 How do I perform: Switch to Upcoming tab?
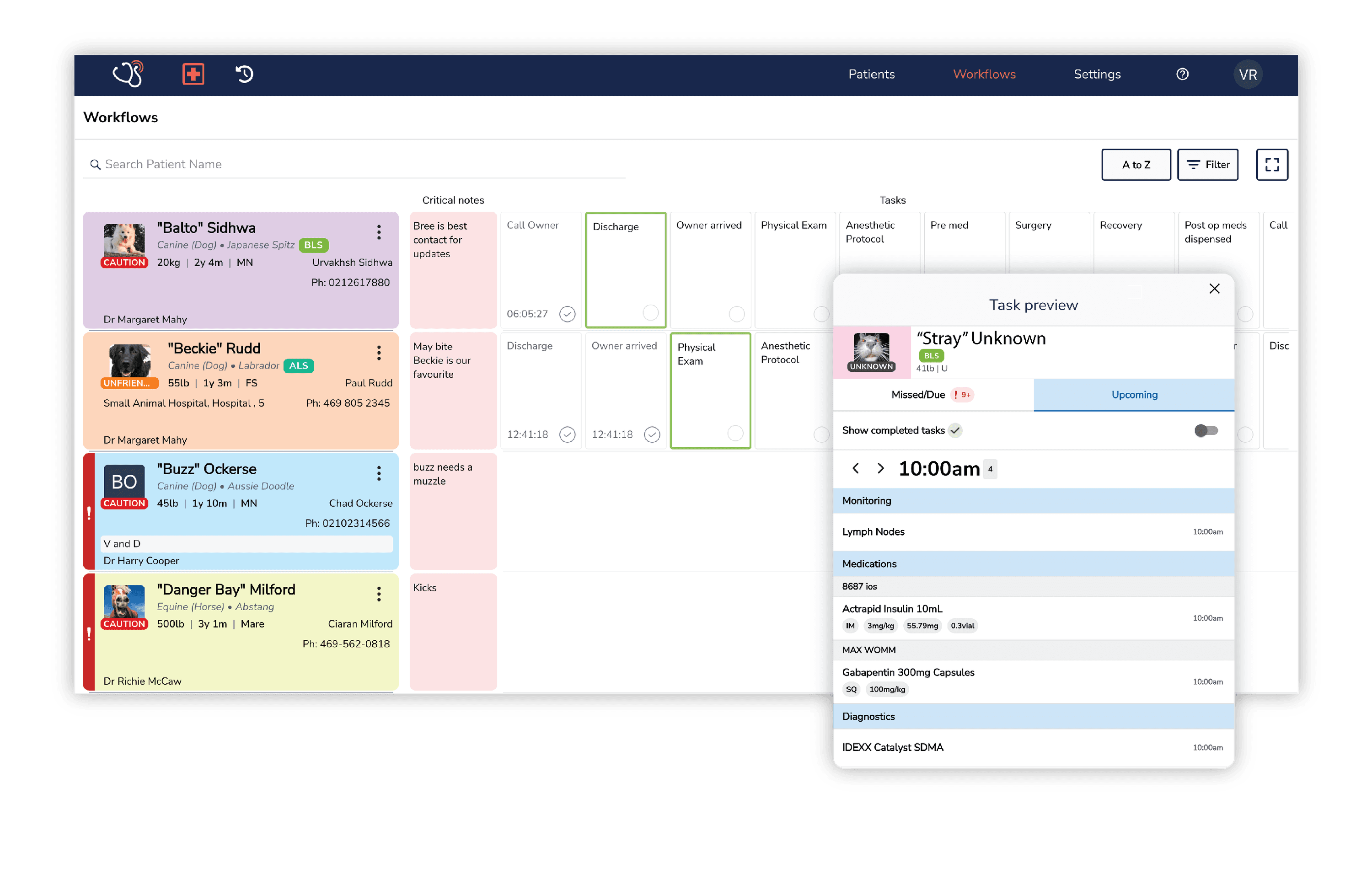(1134, 395)
